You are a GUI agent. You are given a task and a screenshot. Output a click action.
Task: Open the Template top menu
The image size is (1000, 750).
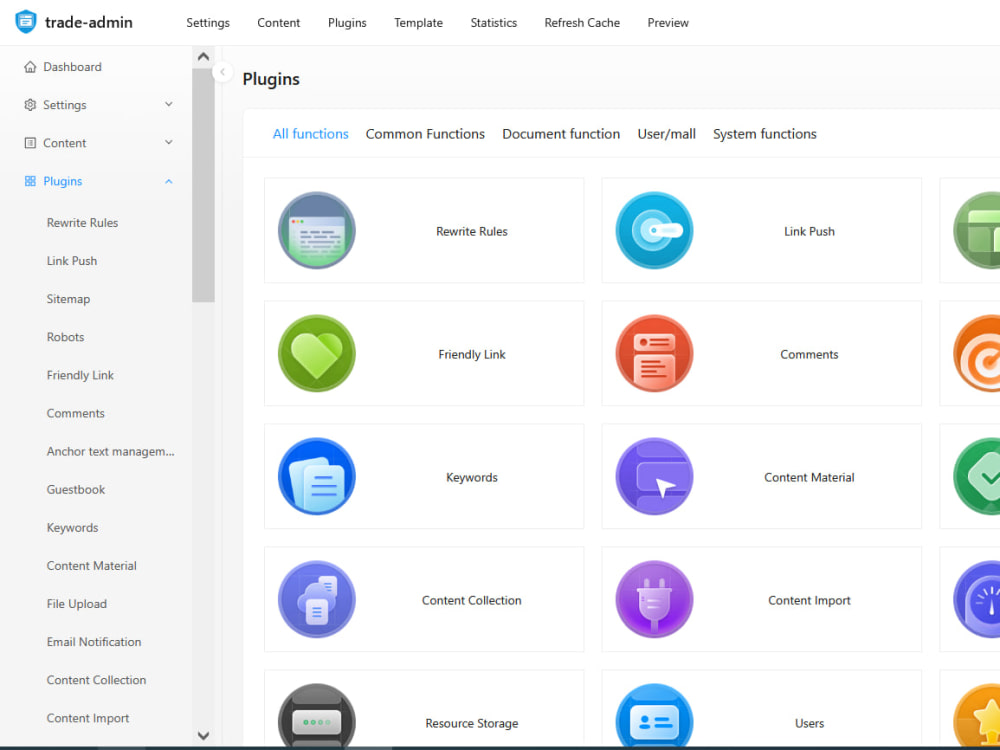[x=418, y=22]
